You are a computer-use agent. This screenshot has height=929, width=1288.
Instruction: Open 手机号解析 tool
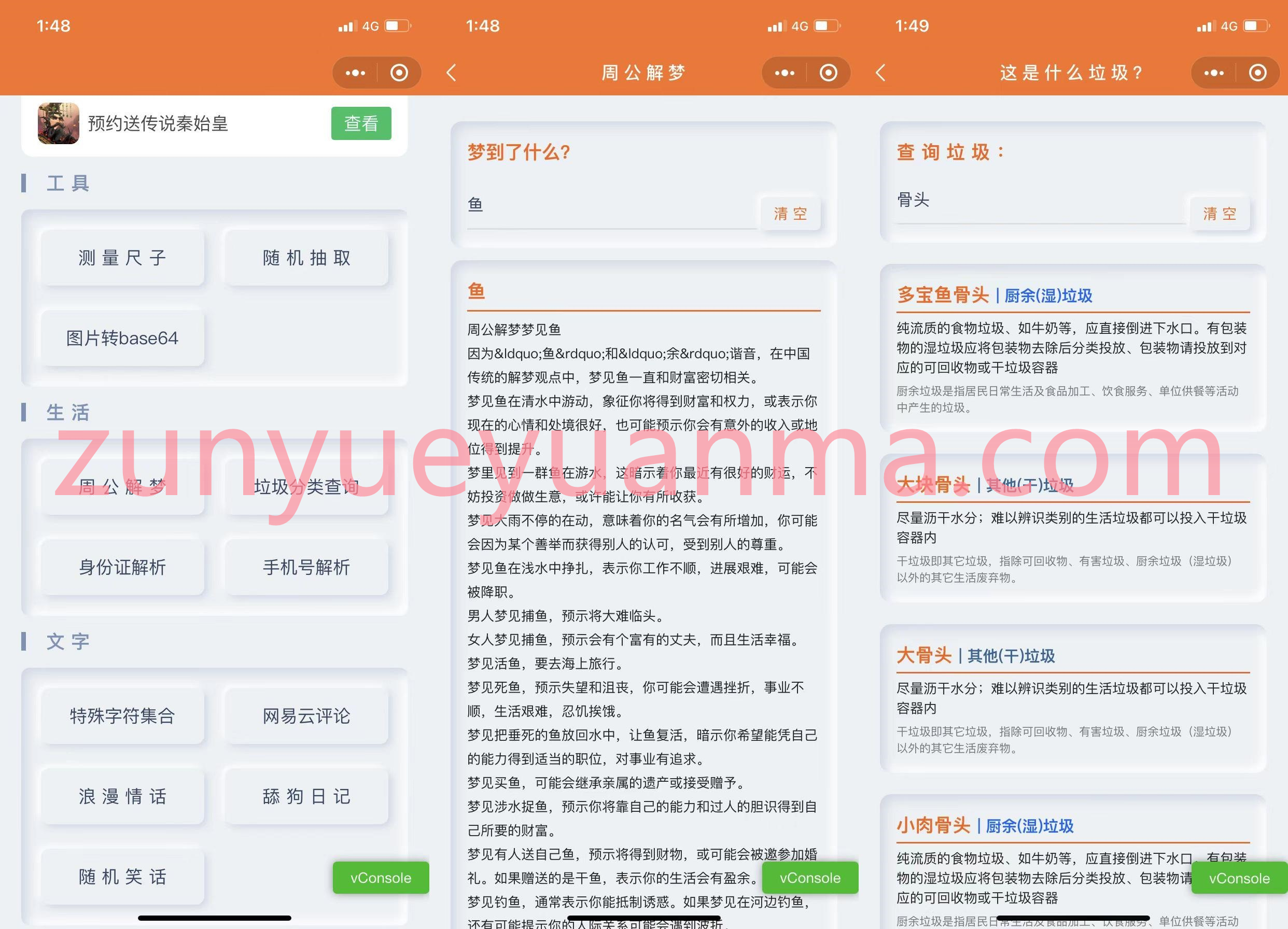306,567
